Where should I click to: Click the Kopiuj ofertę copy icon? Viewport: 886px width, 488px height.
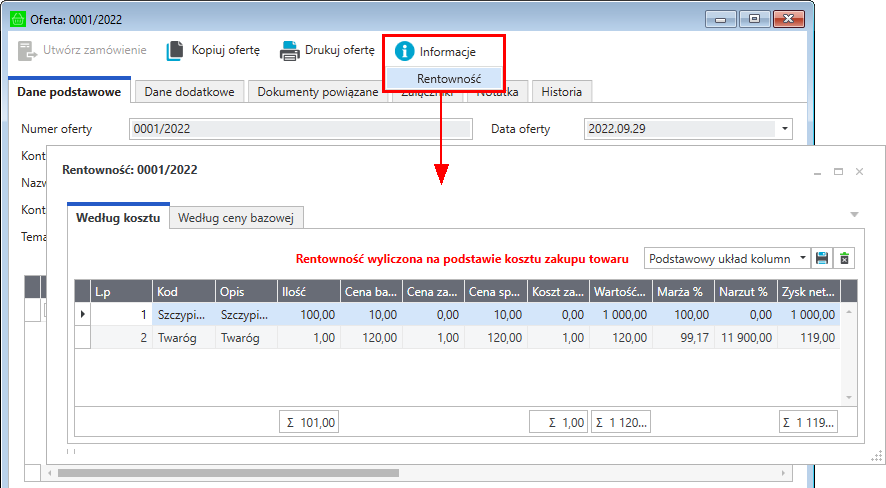tap(176, 50)
